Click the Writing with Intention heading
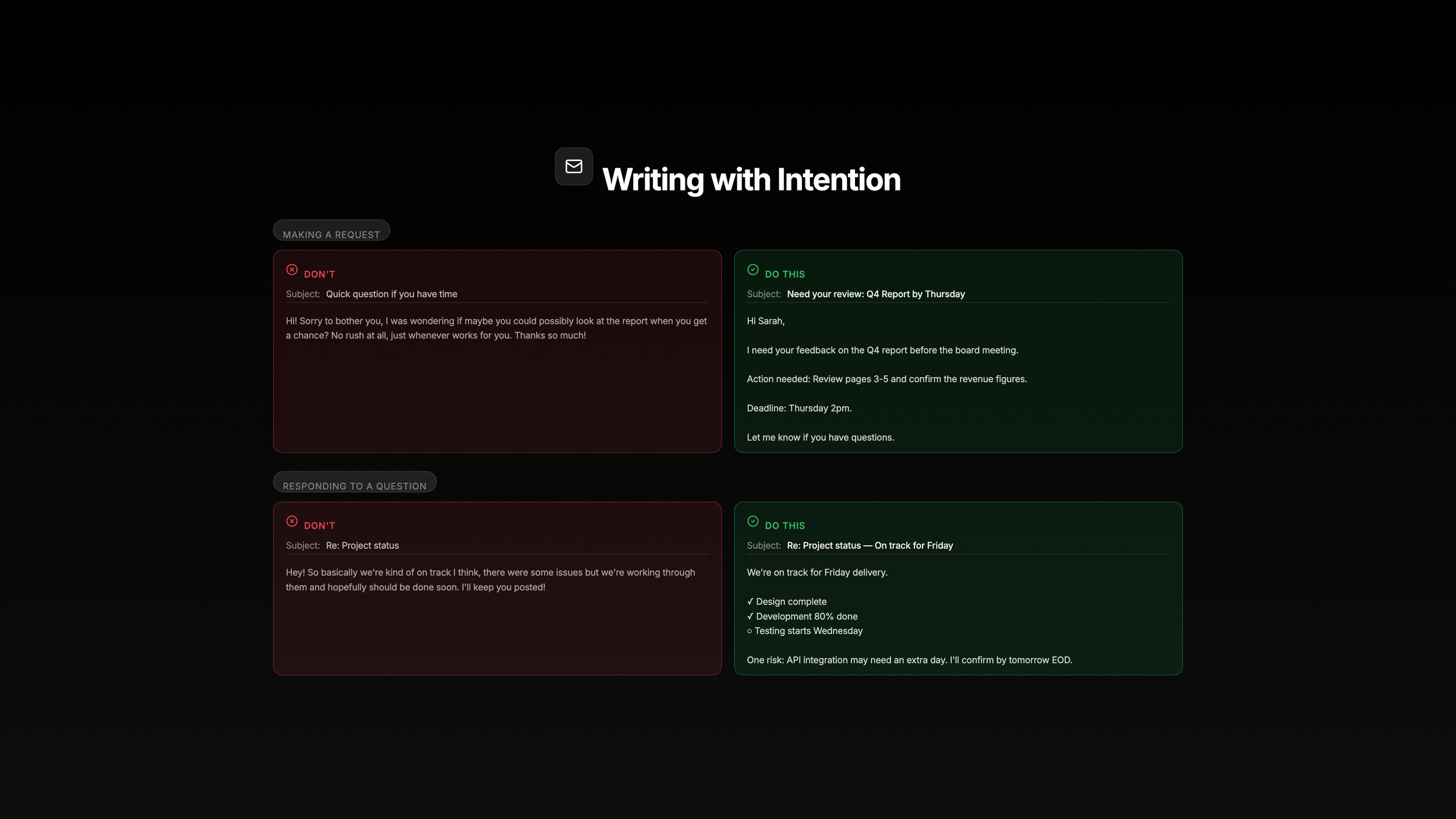This screenshot has height=819, width=1456. point(751,179)
